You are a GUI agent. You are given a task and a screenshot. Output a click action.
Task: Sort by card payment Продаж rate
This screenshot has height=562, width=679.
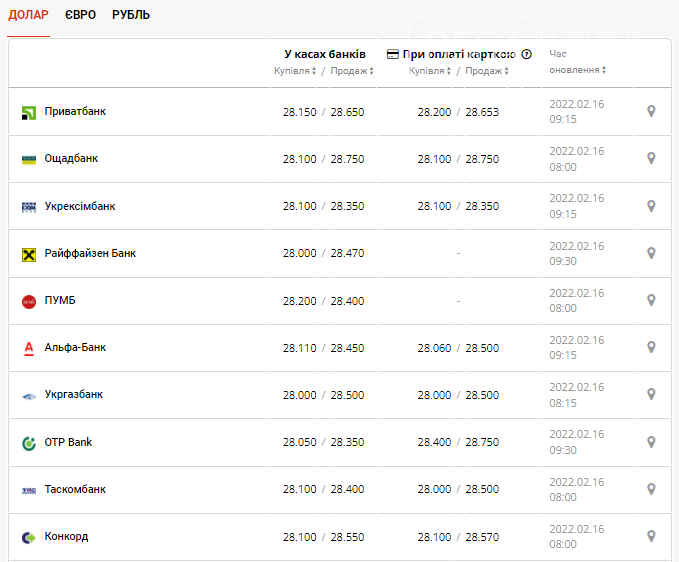(x=488, y=71)
